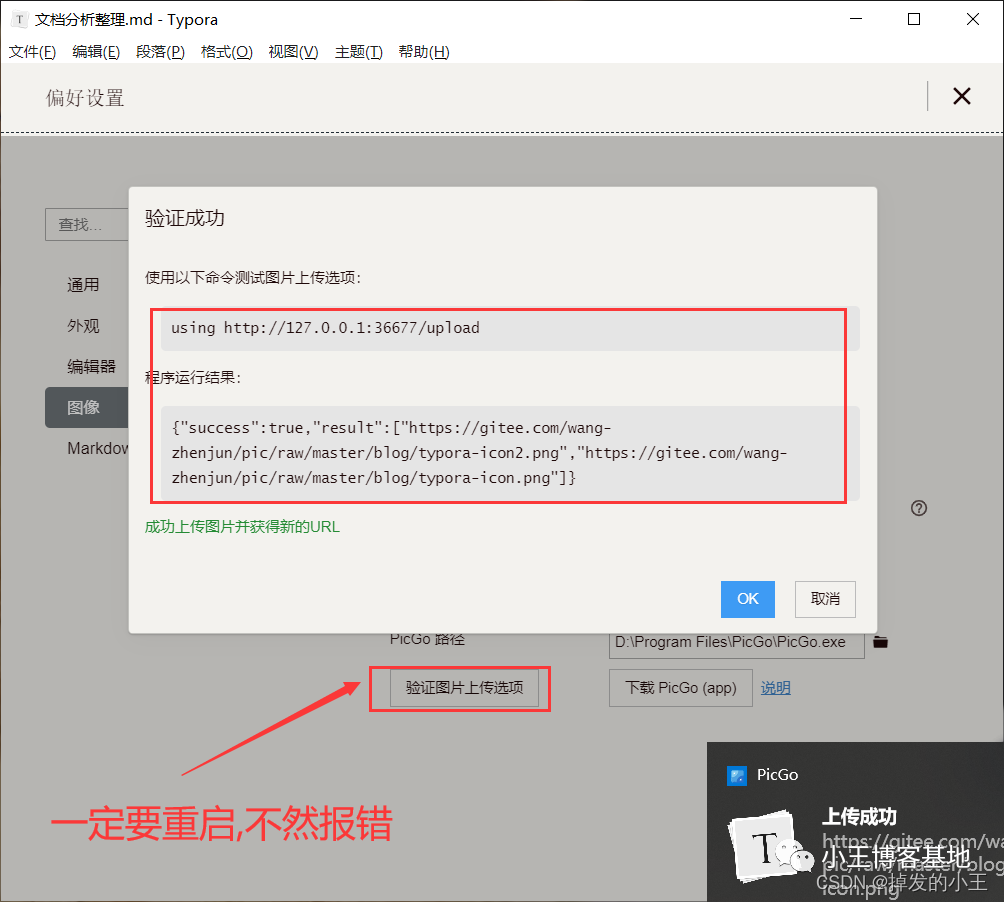Click the 取消 cancel button

tap(825, 599)
